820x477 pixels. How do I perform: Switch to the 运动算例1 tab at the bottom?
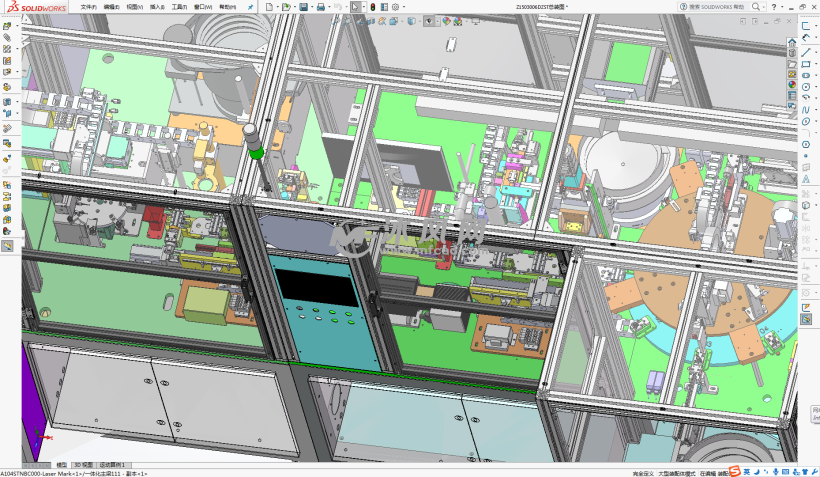click(113, 465)
